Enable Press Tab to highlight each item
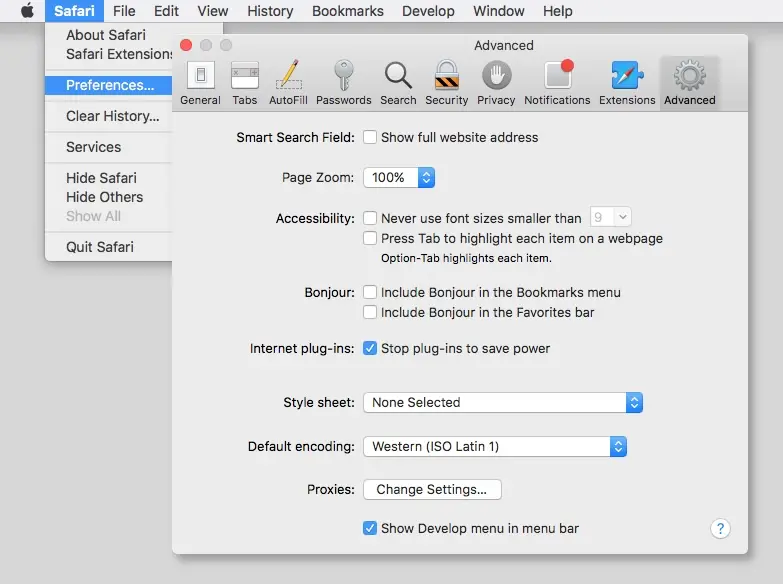The width and height of the screenshot is (783, 584). click(370, 238)
